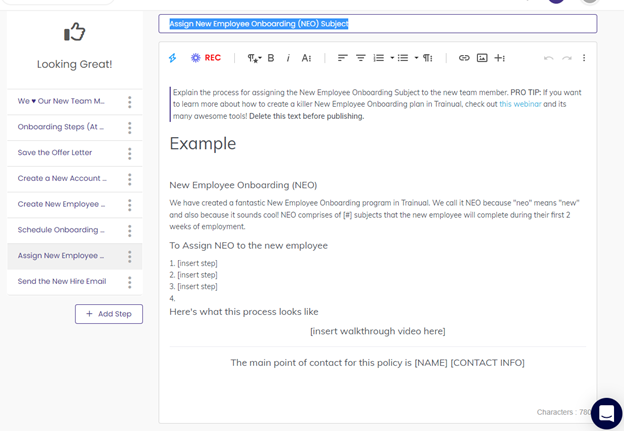Open the paragraph style dropdown
624x431 pixels.
[x=254, y=58]
